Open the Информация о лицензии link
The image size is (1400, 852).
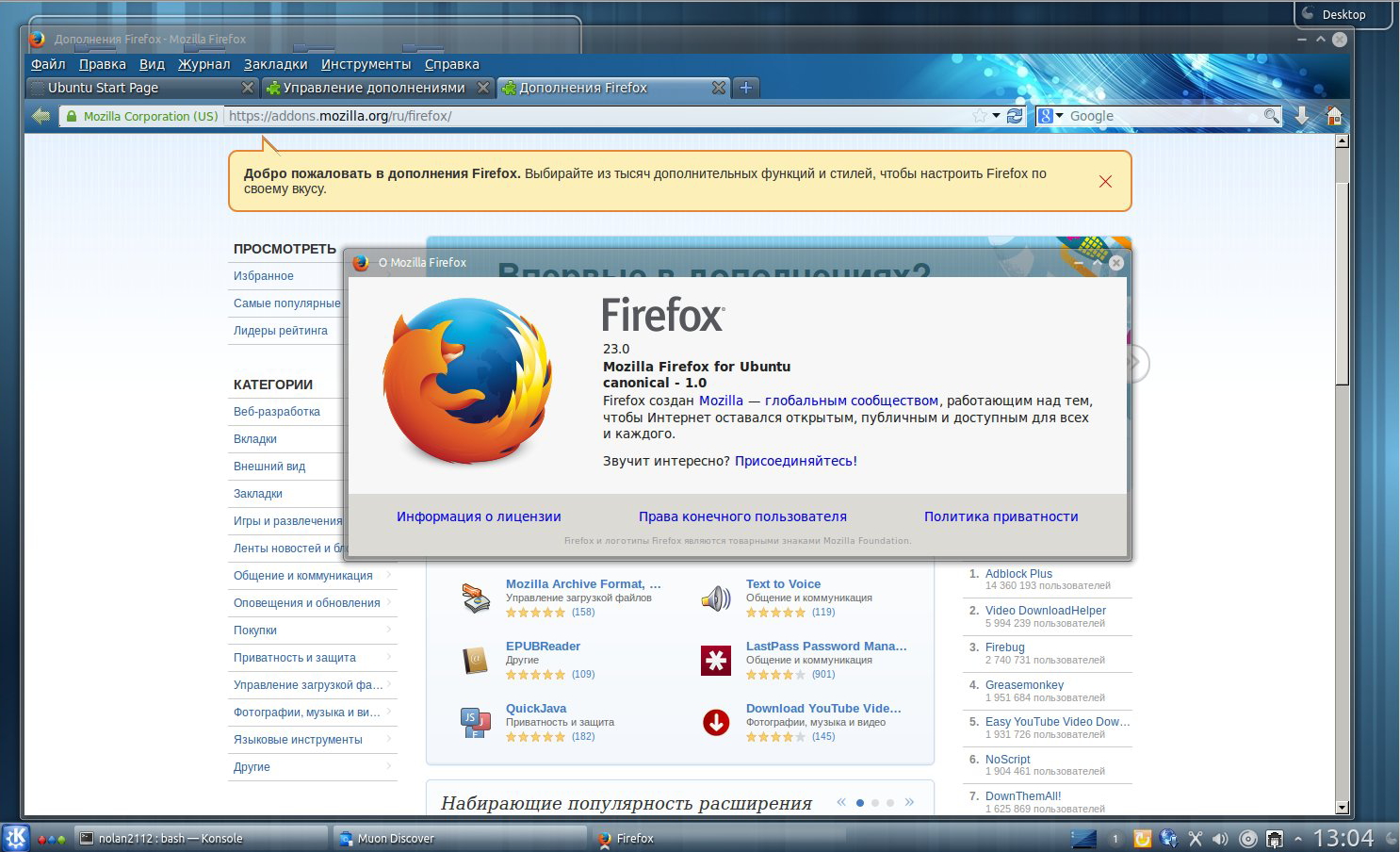pos(479,516)
